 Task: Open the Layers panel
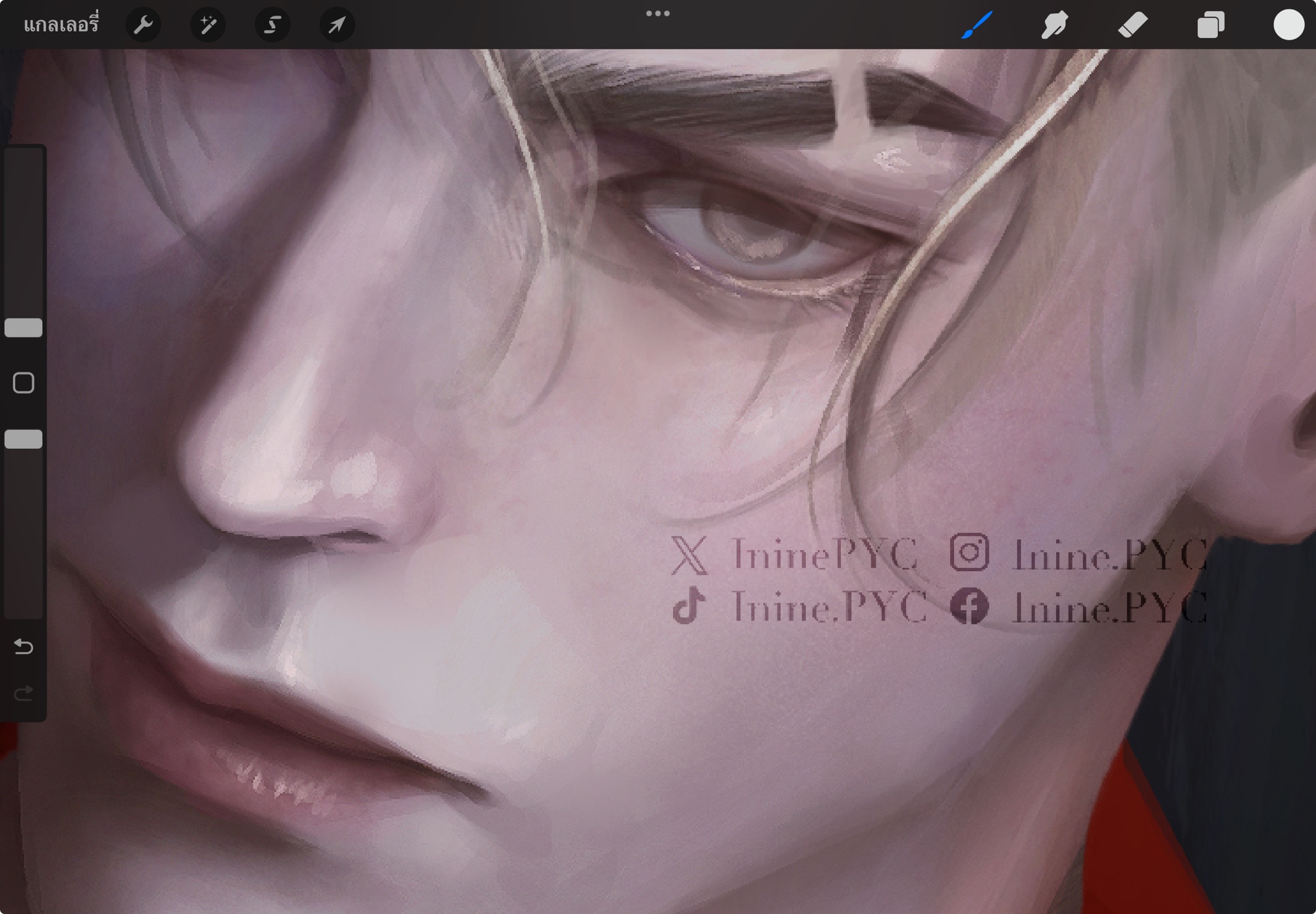[1210, 25]
